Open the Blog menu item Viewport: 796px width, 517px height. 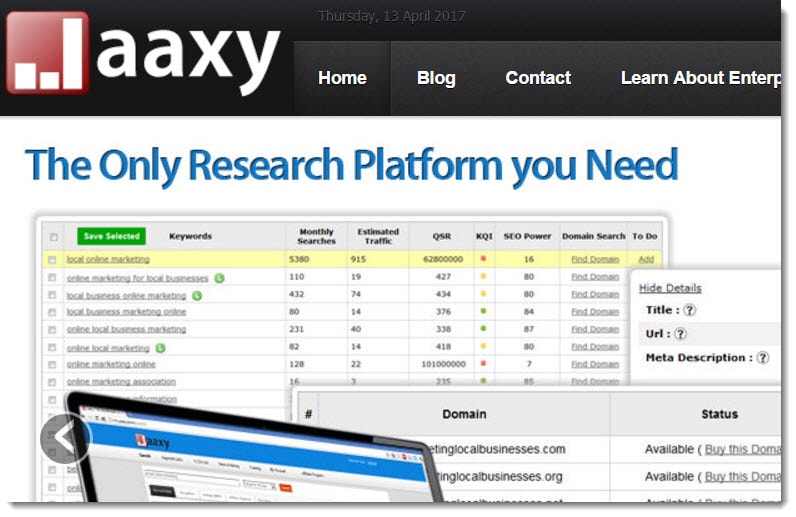point(436,78)
